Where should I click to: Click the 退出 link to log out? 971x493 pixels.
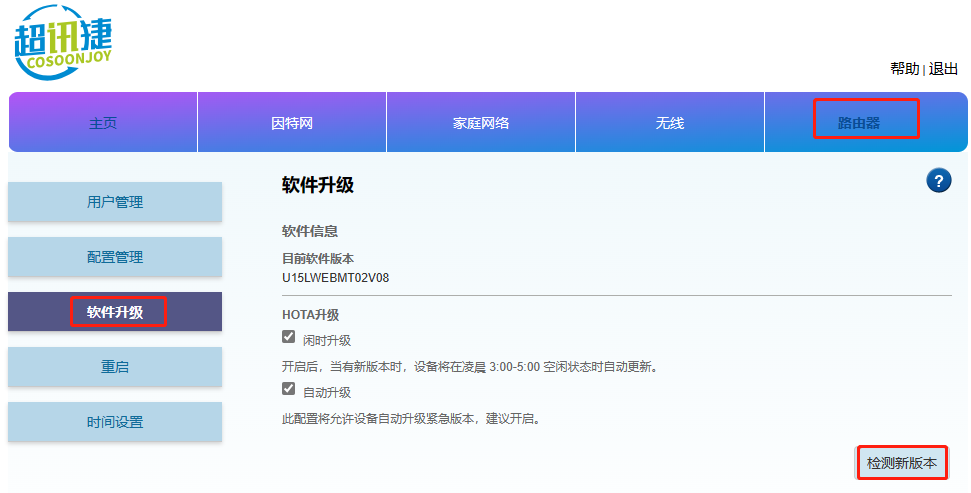tap(943, 69)
